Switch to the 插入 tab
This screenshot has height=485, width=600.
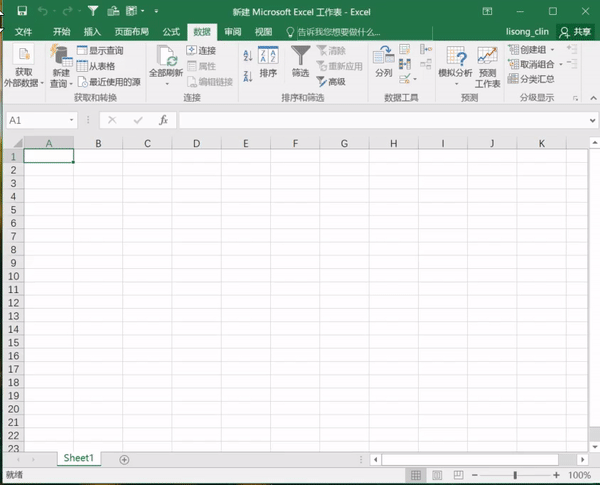pos(92,32)
